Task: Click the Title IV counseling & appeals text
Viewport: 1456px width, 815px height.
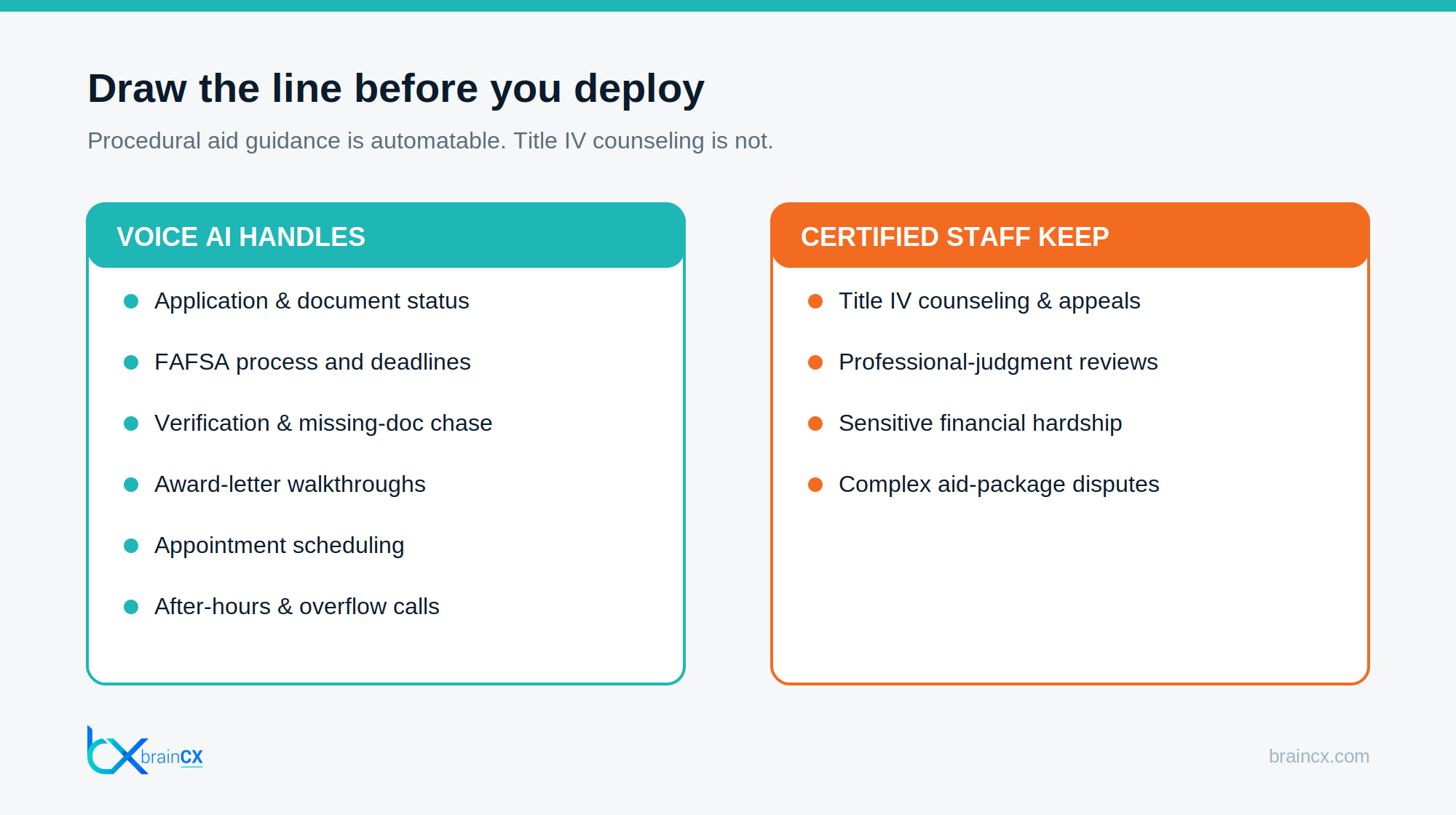Action: (x=989, y=301)
